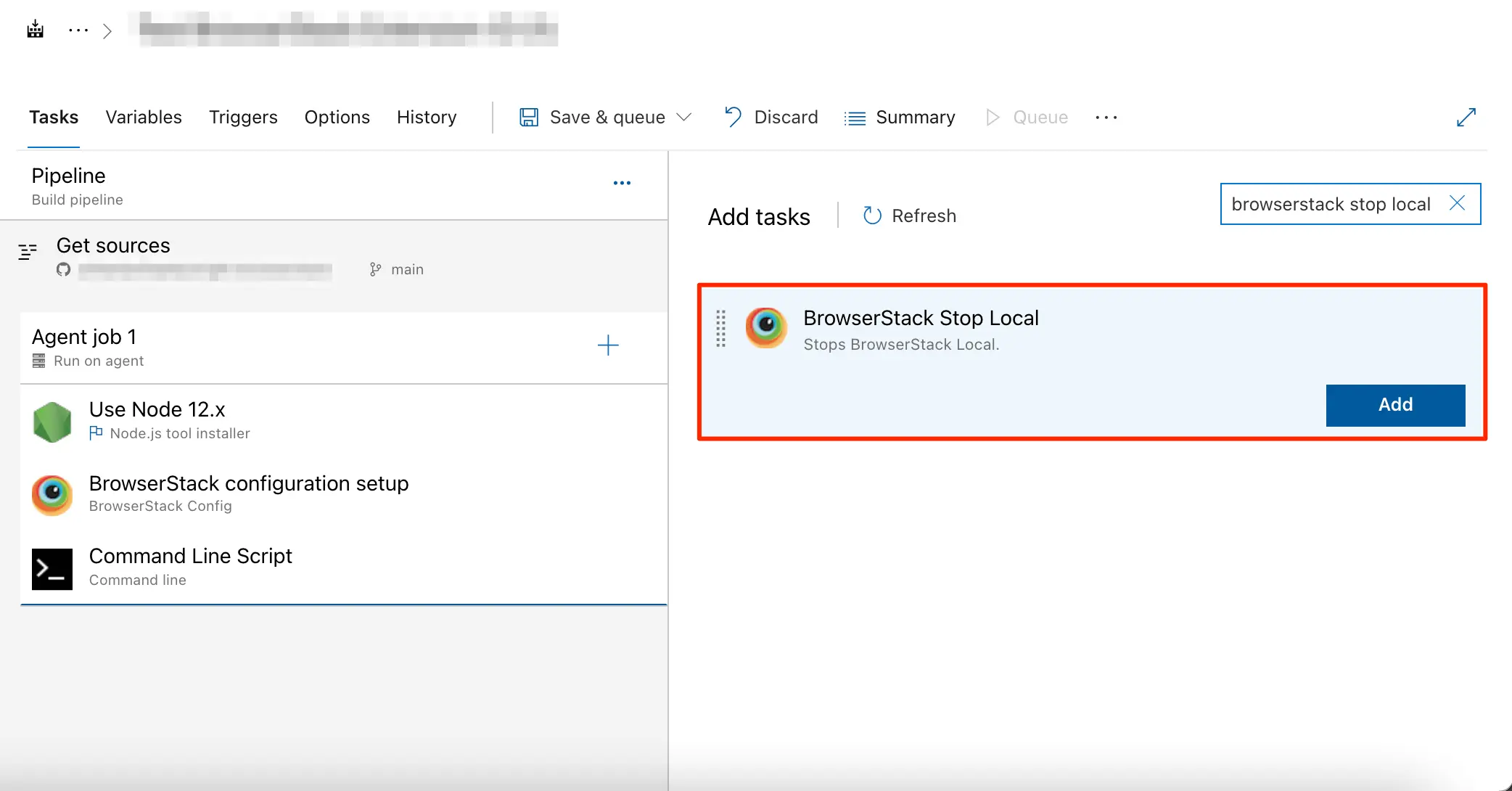Screen dimensions: 1512x791
Task: Click the Save & queue floppy icon
Action: (528, 118)
